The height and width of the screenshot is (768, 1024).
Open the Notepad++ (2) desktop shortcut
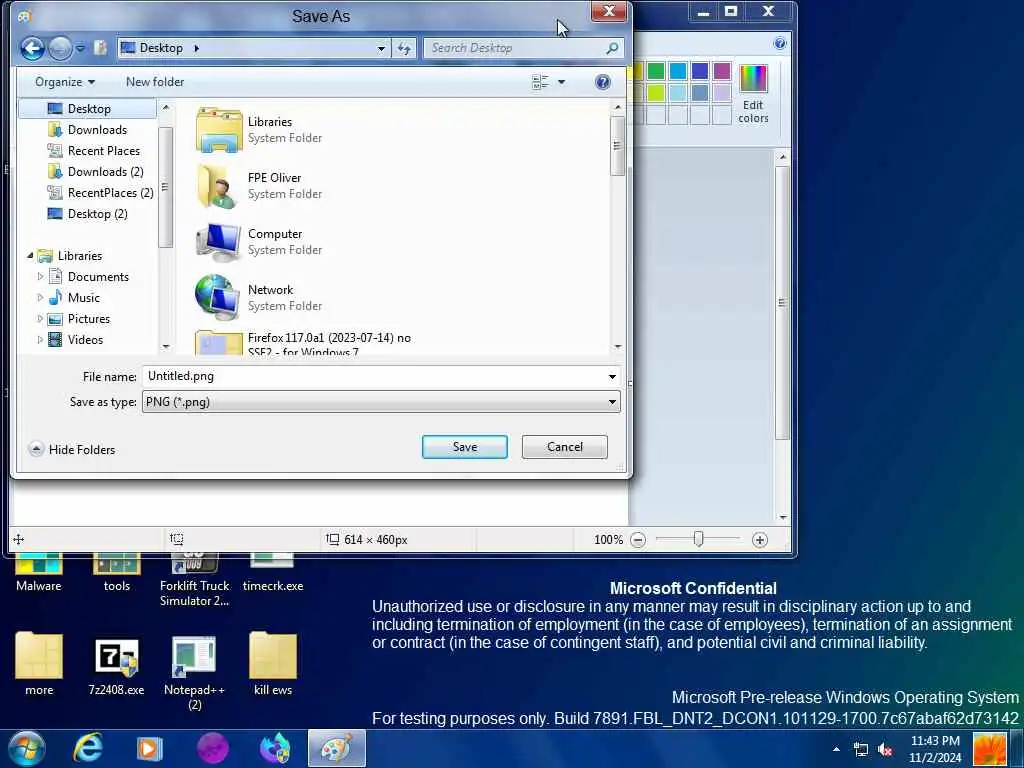tap(194, 673)
